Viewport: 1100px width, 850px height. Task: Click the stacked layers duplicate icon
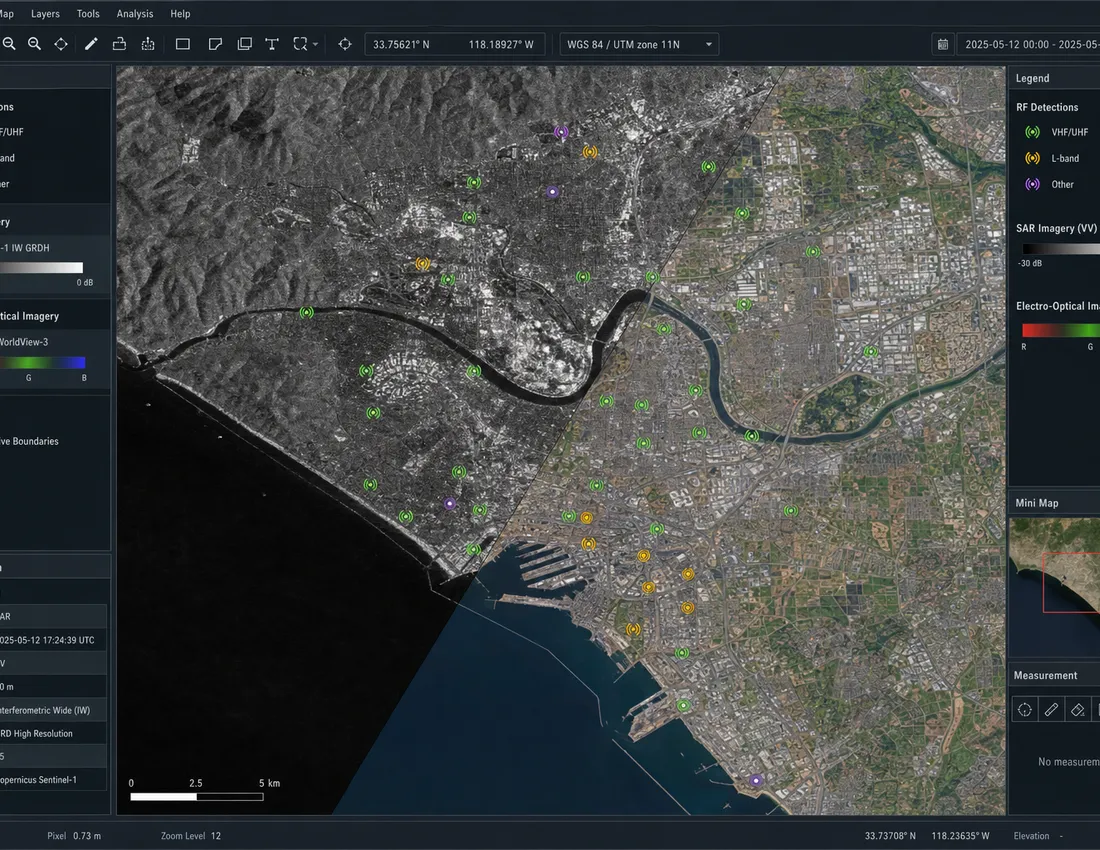(244, 44)
